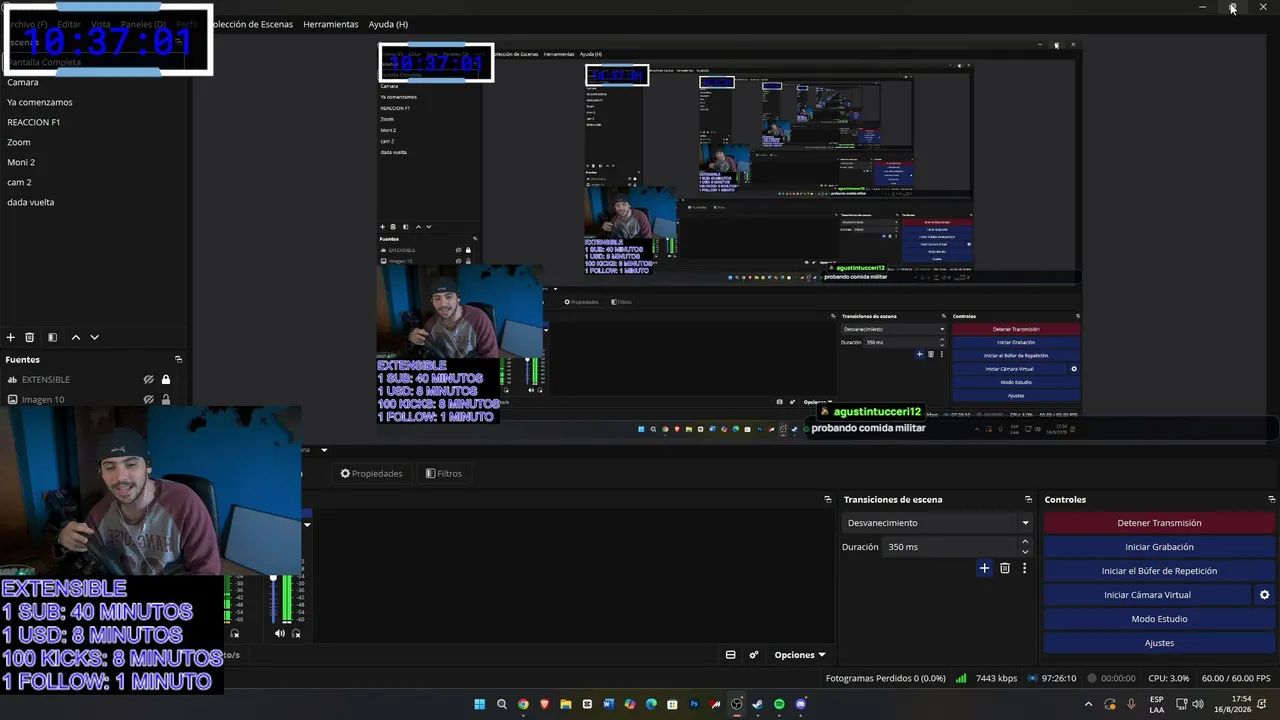Increase transition duration with up stepper

click(1025, 542)
